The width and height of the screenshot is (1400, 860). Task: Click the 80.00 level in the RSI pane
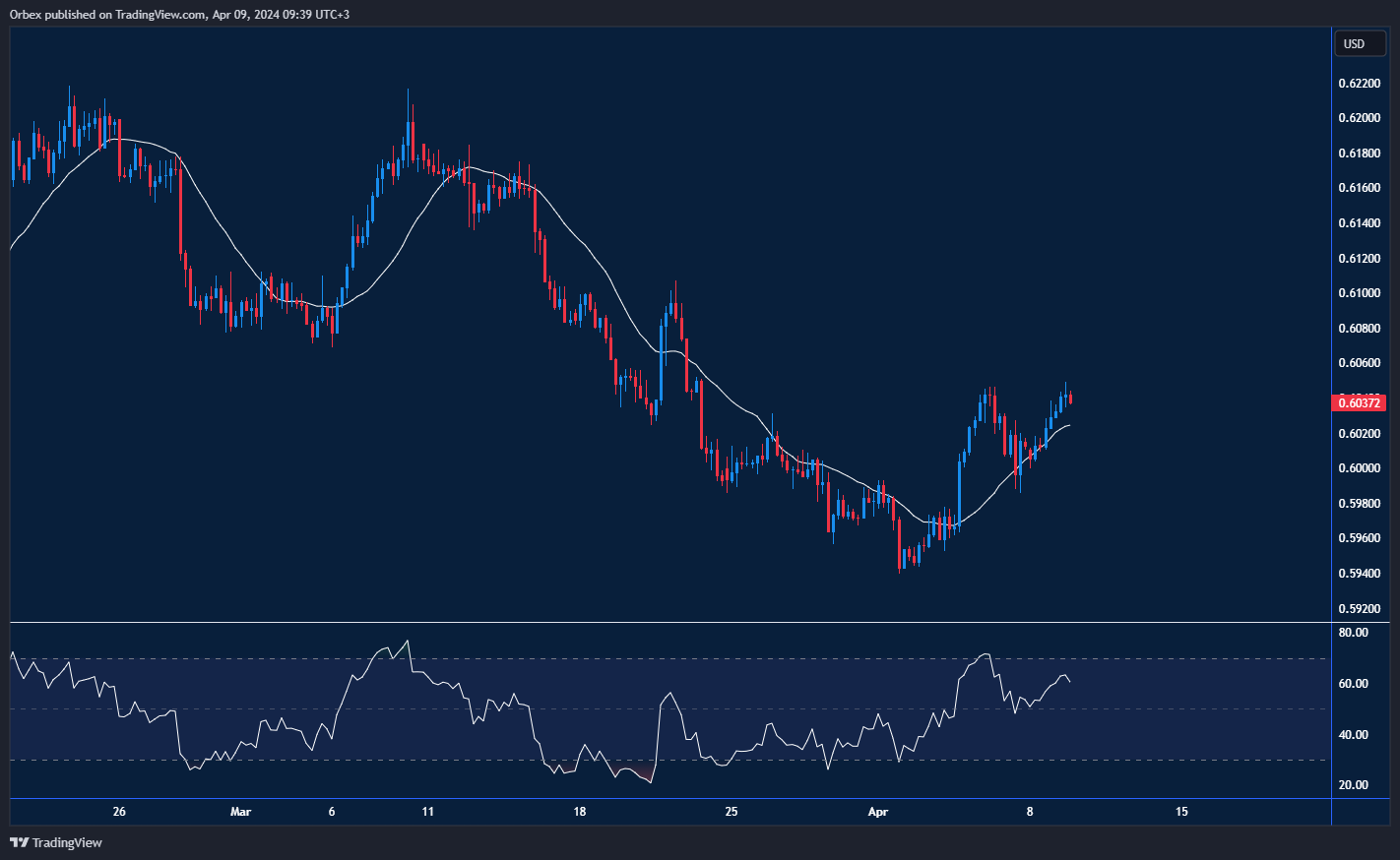point(1353,634)
